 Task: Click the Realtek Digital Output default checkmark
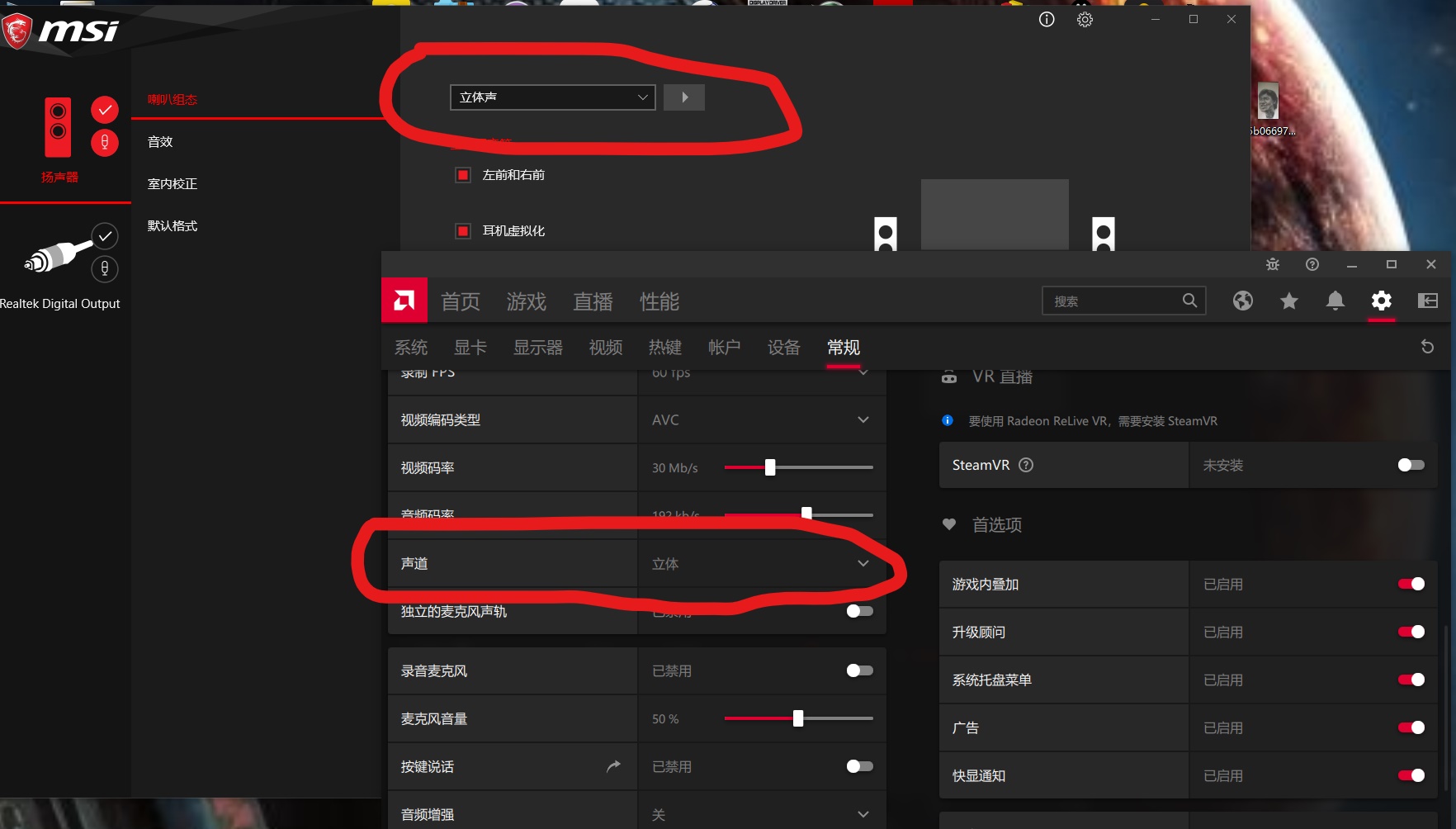pos(105,236)
